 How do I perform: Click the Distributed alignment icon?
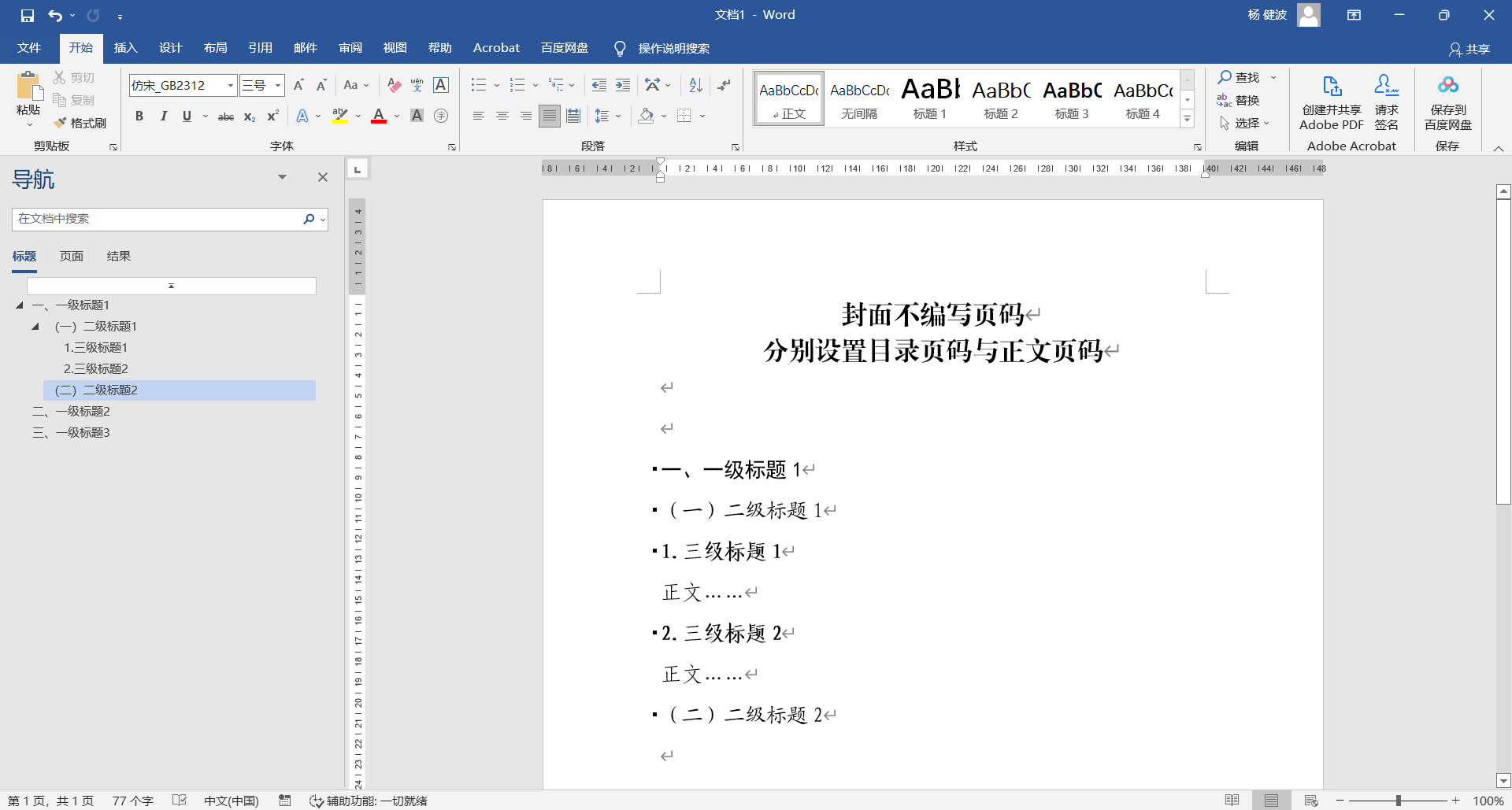(x=573, y=117)
